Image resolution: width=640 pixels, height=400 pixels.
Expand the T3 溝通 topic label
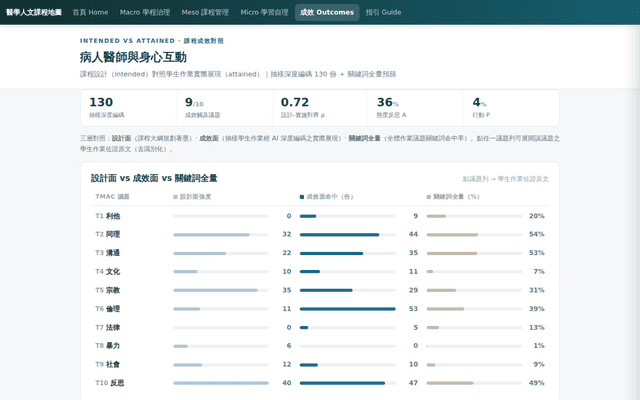[108, 253]
